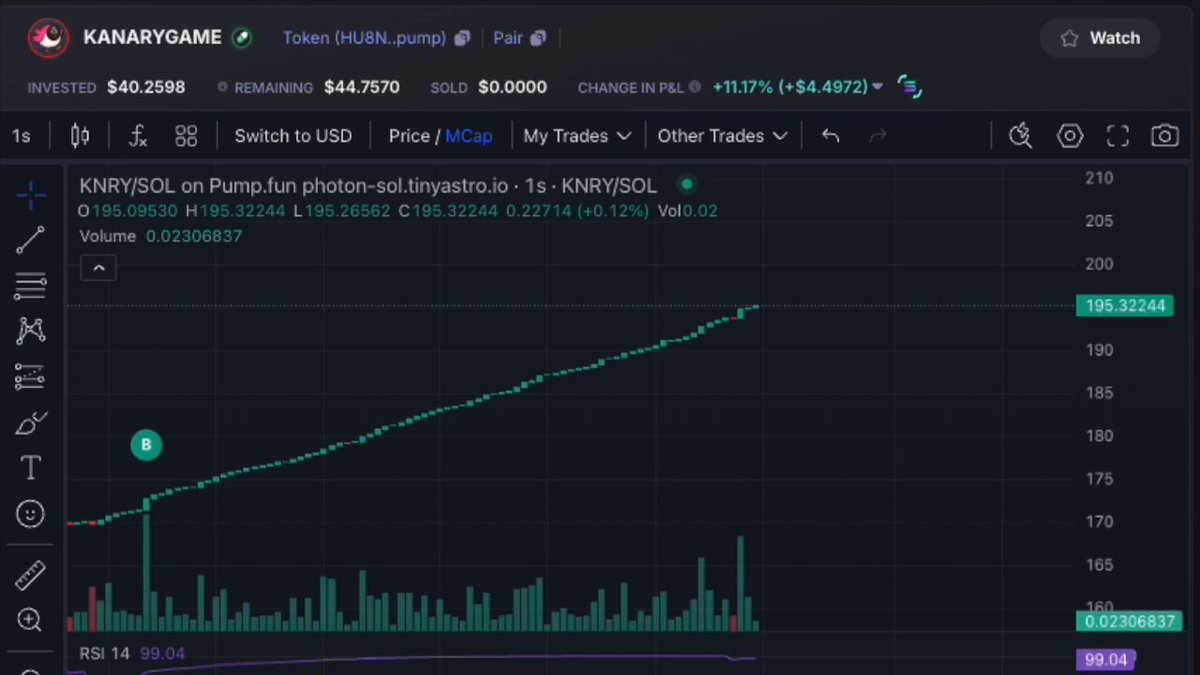Expand the Other Trades dropdown

coord(722,136)
